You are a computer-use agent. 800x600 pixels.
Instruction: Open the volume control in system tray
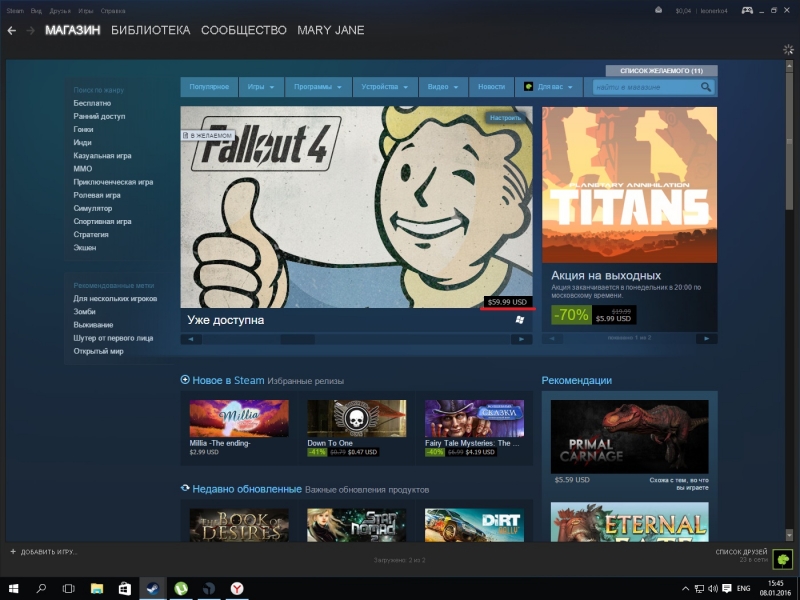coord(713,589)
